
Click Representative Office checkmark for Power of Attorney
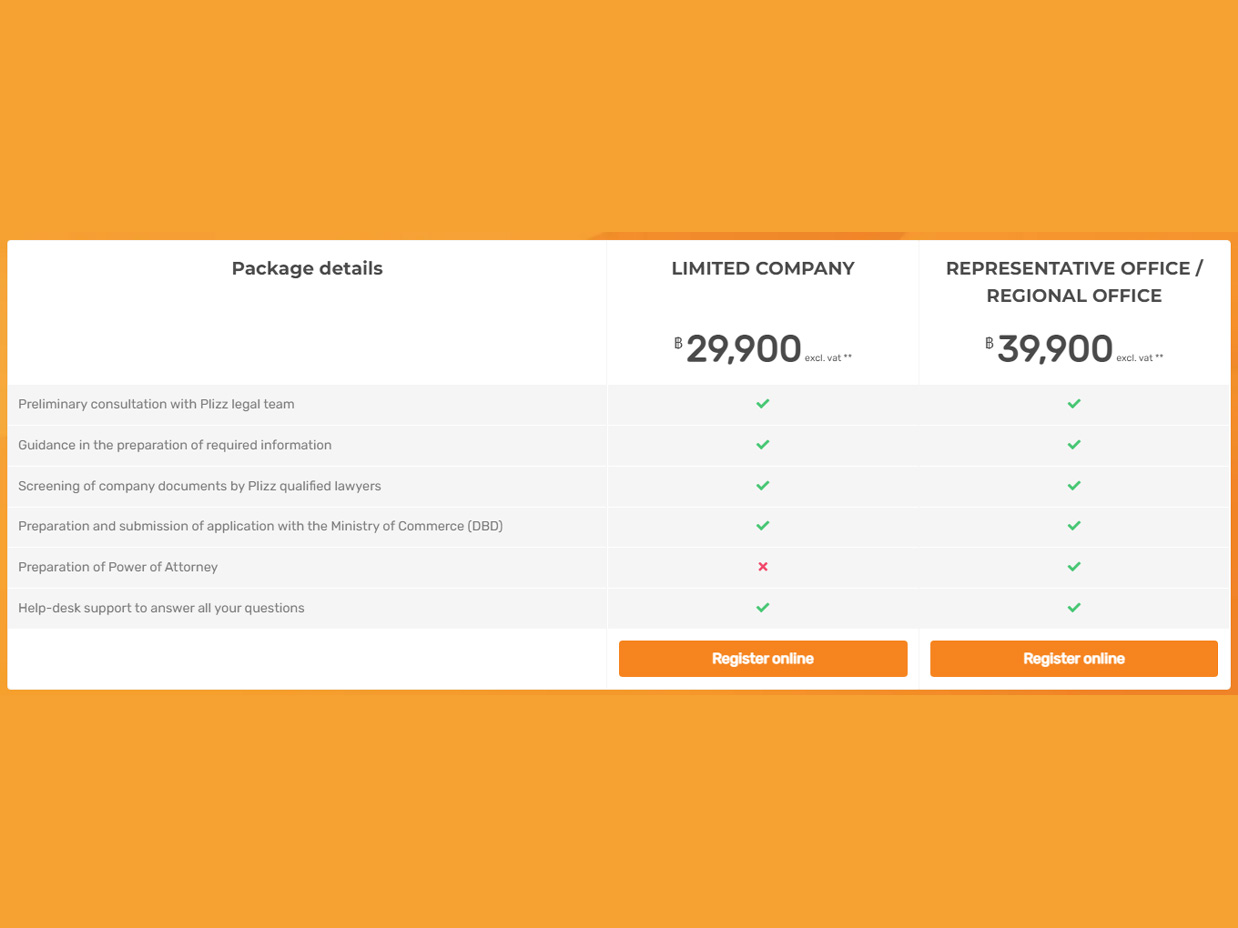1074,567
